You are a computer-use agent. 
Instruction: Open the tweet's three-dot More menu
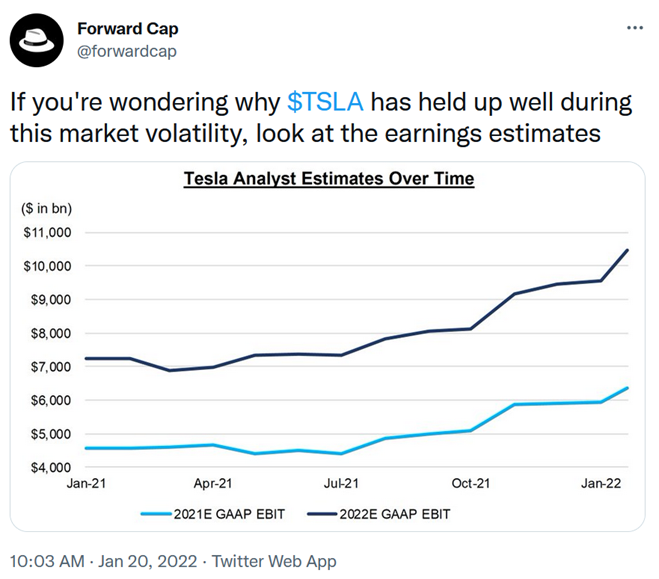click(634, 28)
